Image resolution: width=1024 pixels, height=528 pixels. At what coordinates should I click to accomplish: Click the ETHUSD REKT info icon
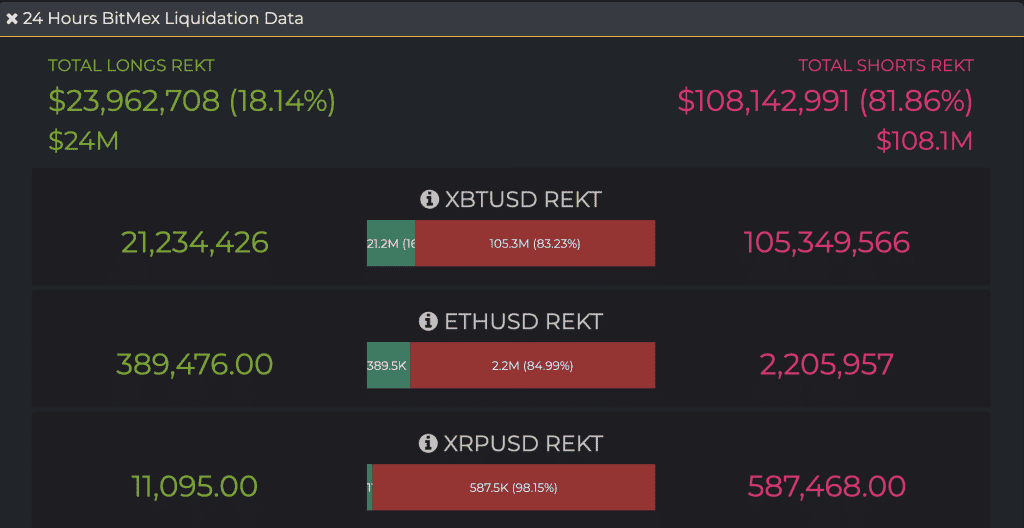428,321
